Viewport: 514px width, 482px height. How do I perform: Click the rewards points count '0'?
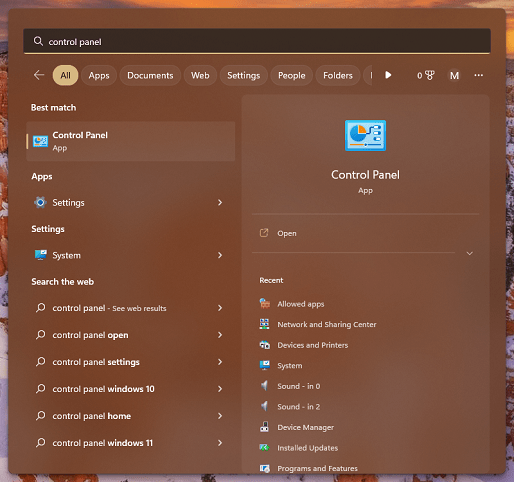pos(419,76)
